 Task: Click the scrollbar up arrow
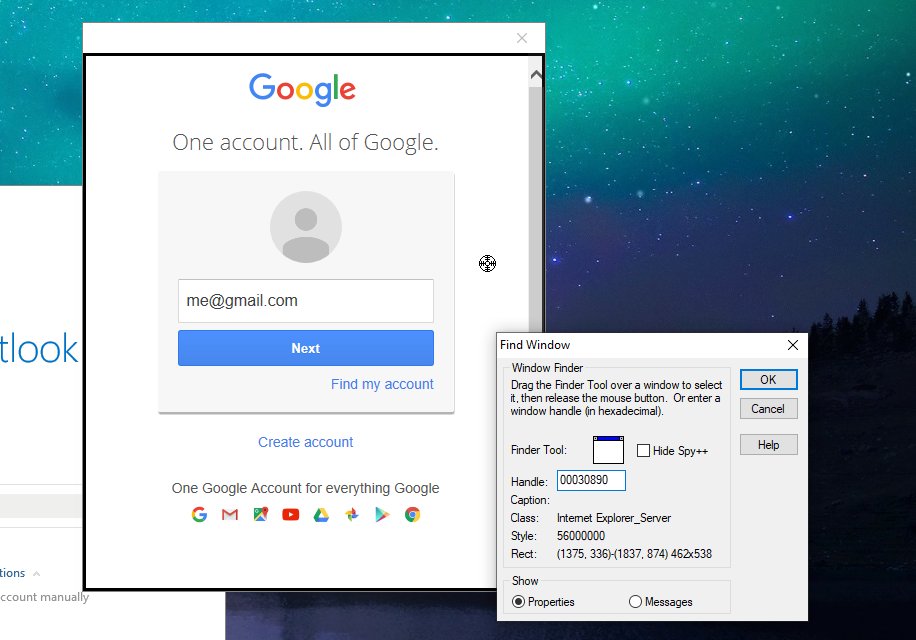pyautogui.click(x=536, y=74)
